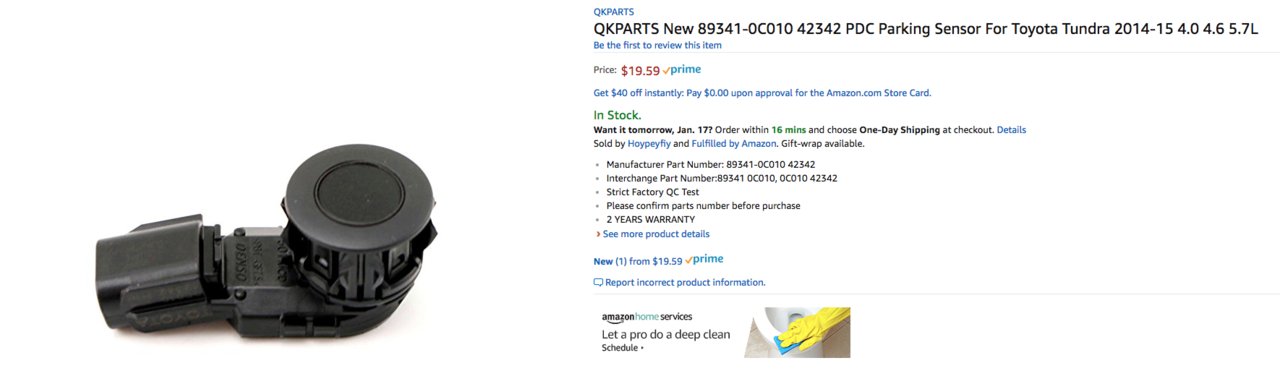Open the shipping Details link
The height and width of the screenshot is (384, 1280).
click(1011, 130)
